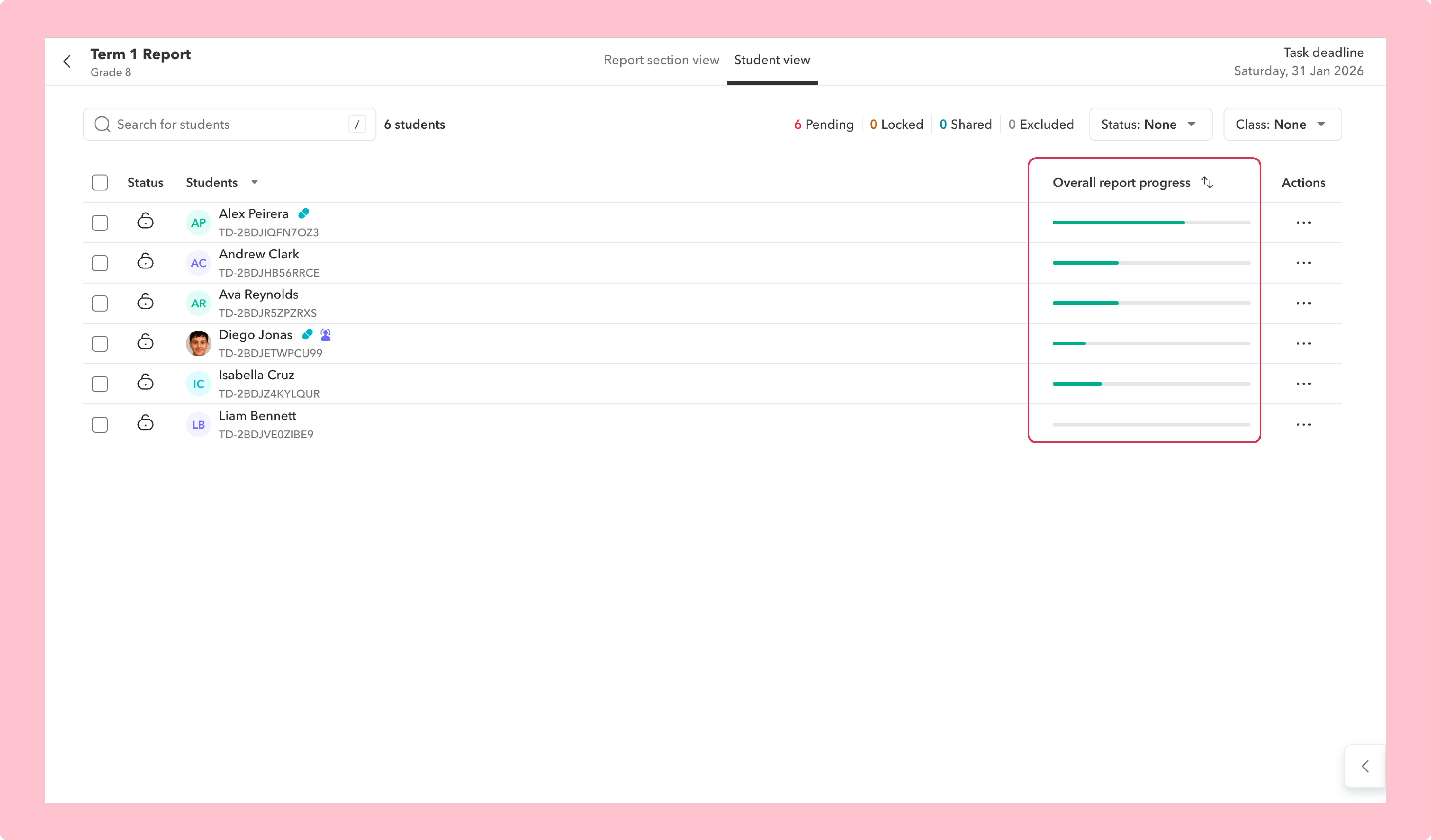Sort by Overall report progress arrows

[x=1207, y=182]
